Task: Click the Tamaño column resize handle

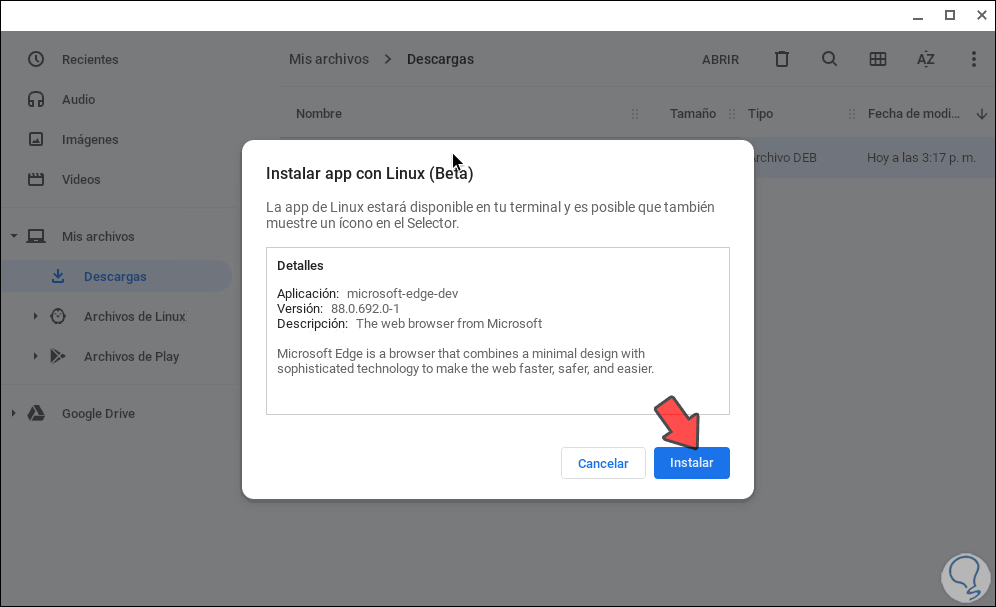Action: [x=732, y=114]
